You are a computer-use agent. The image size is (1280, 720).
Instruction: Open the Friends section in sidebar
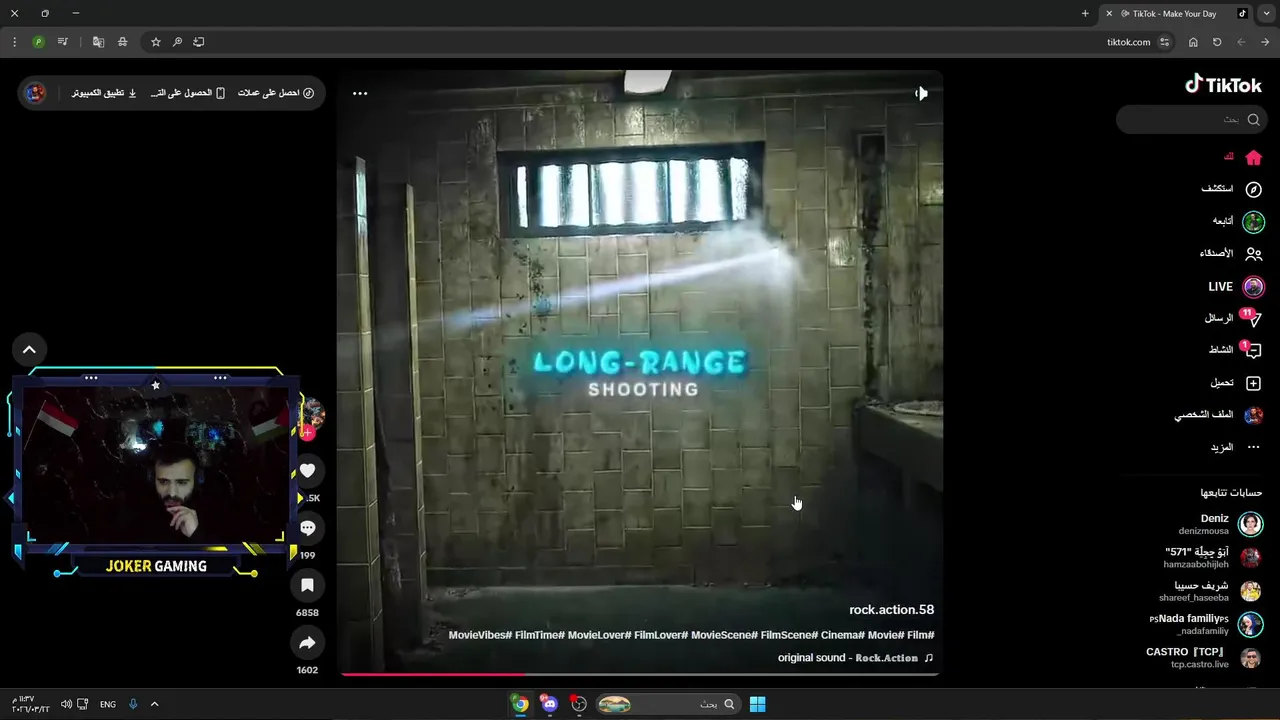click(1231, 254)
